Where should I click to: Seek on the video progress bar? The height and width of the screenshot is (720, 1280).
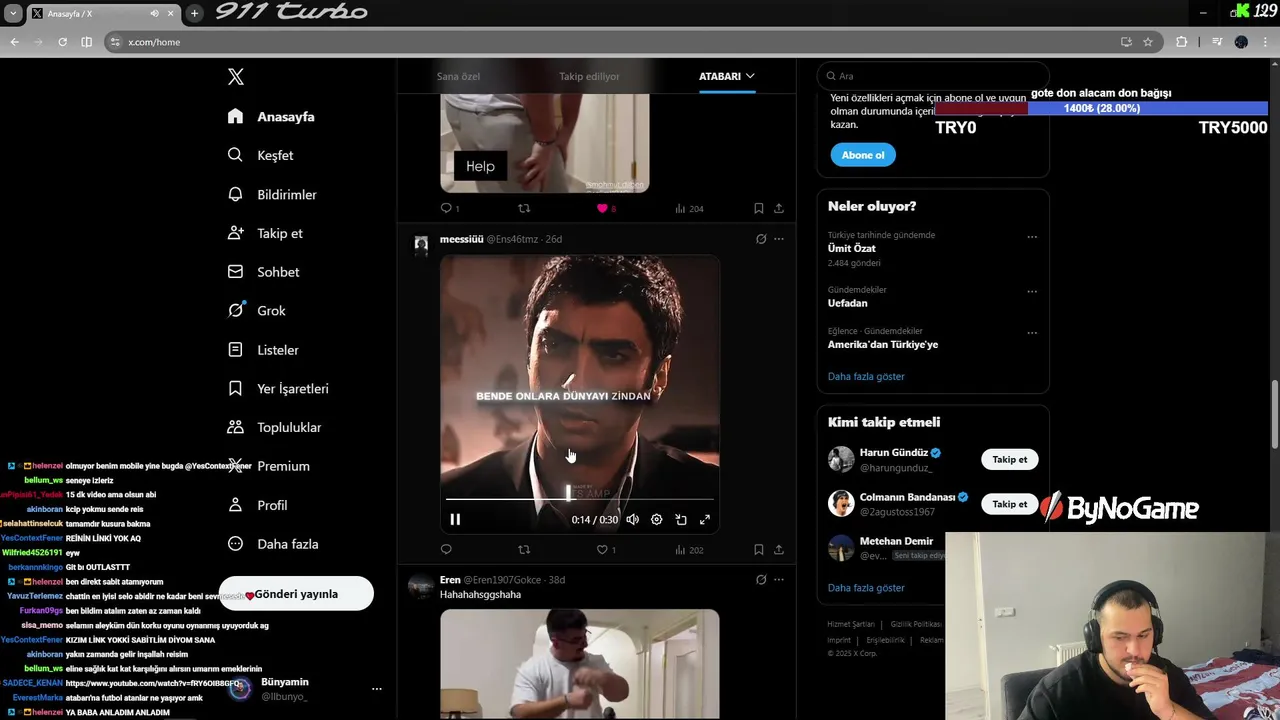tap(580, 498)
